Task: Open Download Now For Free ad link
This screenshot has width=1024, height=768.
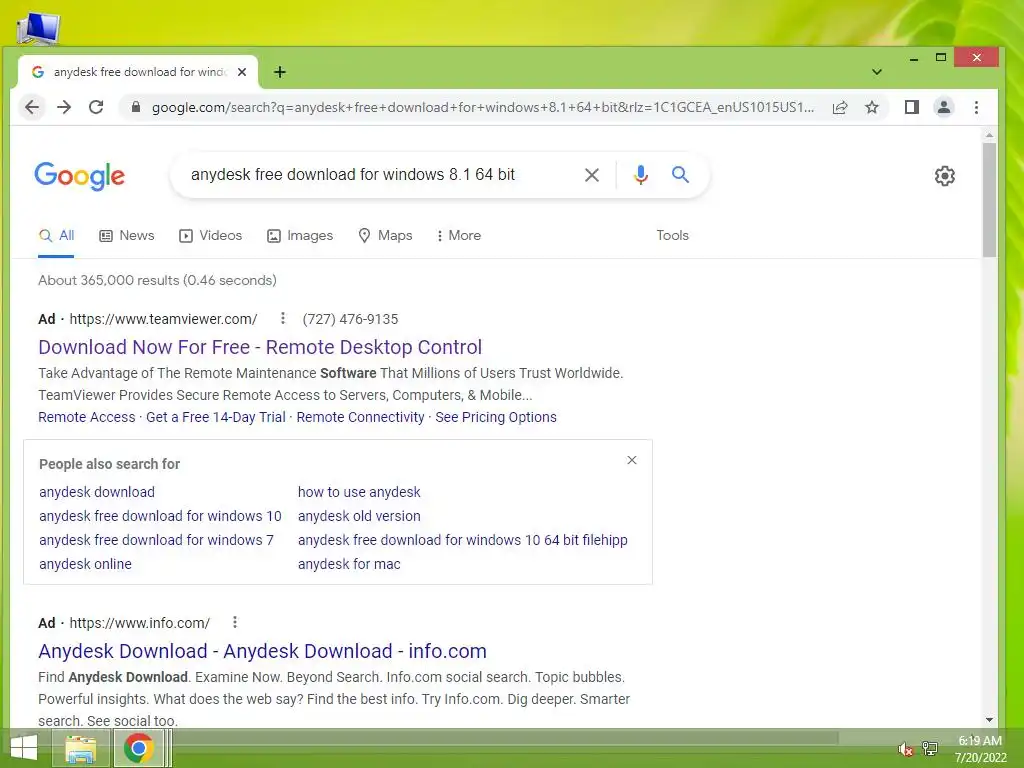Action: 260,347
